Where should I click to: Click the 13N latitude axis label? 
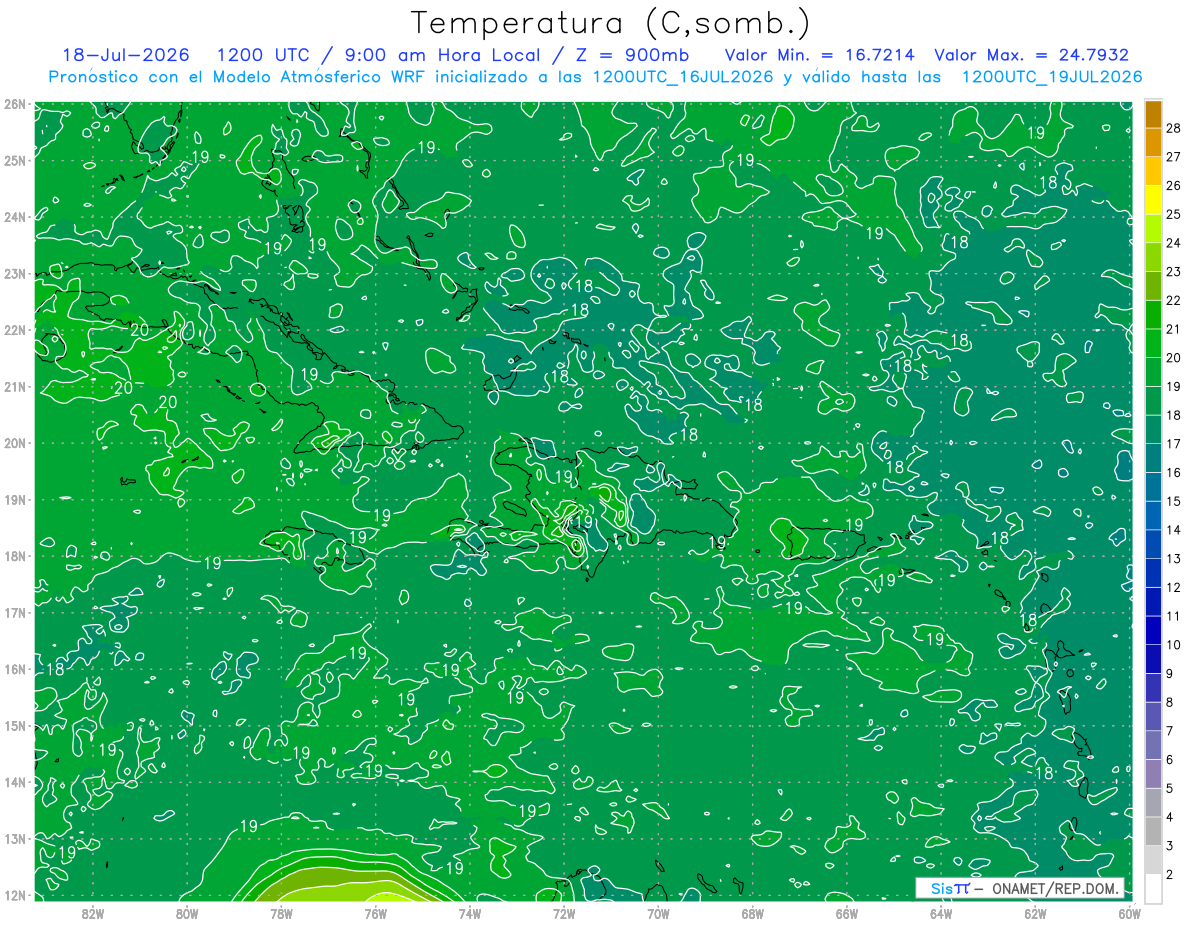pos(15,838)
